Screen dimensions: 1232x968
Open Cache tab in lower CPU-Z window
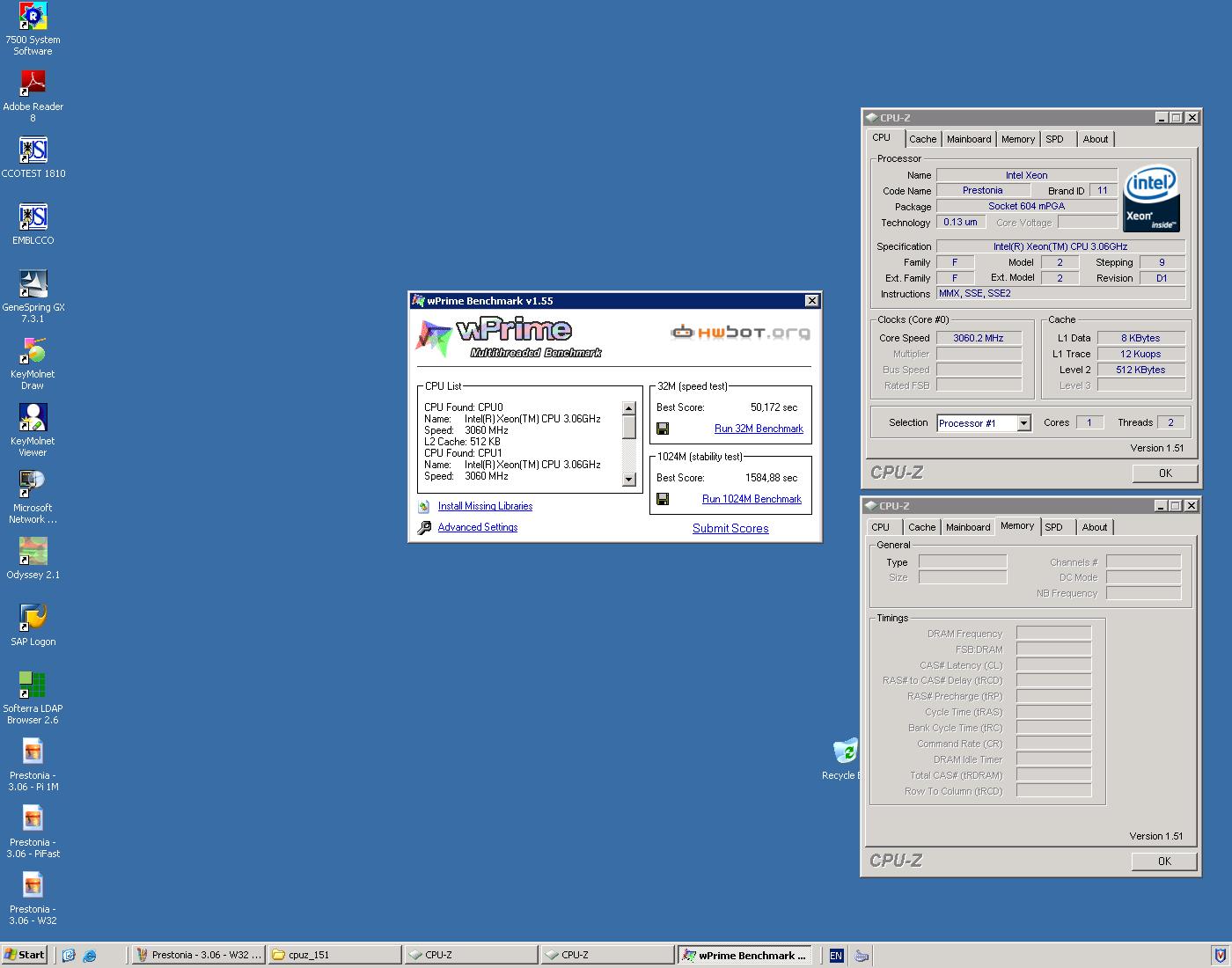(922, 527)
